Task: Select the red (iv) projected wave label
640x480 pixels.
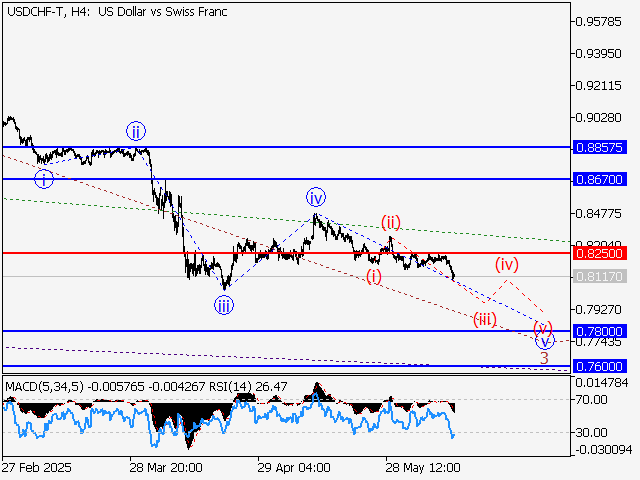Action: pyautogui.click(x=508, y=265)
